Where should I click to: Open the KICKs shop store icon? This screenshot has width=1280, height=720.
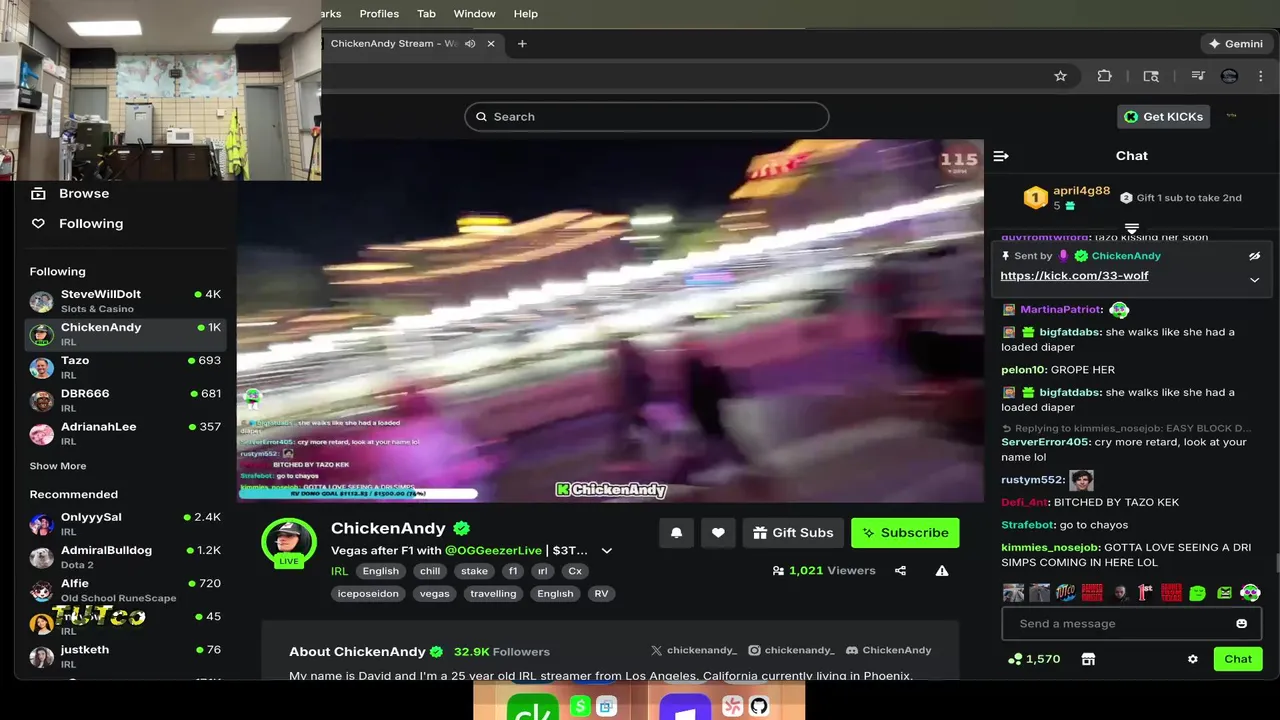tap(1088, 659)
